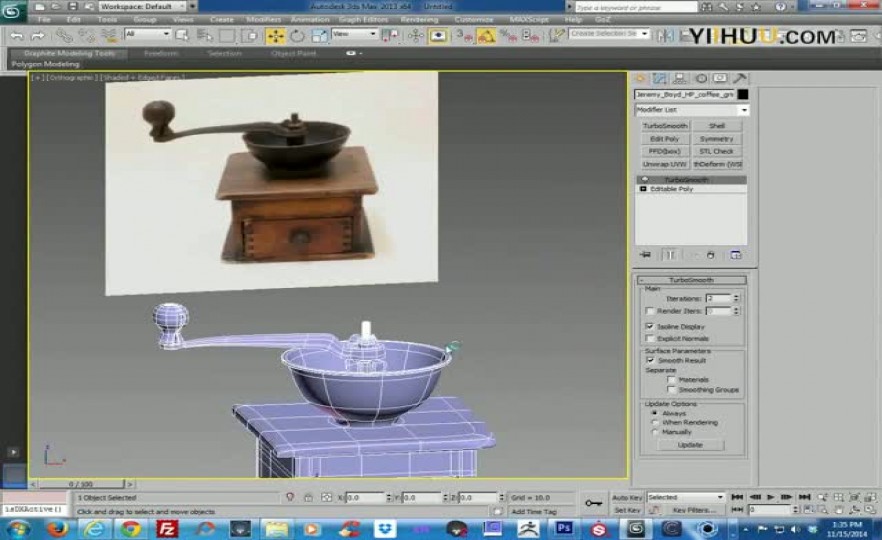The width and height of the screenshot is (882, 540).
Task: Check Separate by Smoothing Groups
Action: [671, 390]
